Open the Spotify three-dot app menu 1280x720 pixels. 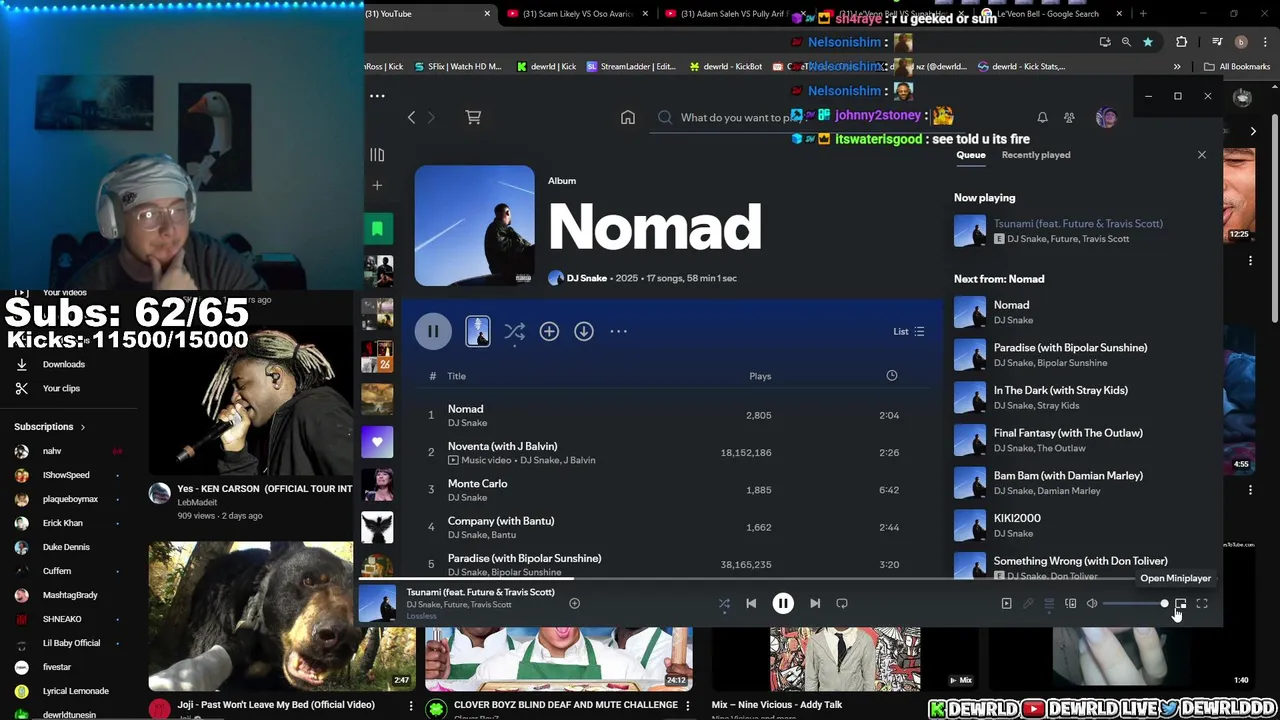pos(377,96)
